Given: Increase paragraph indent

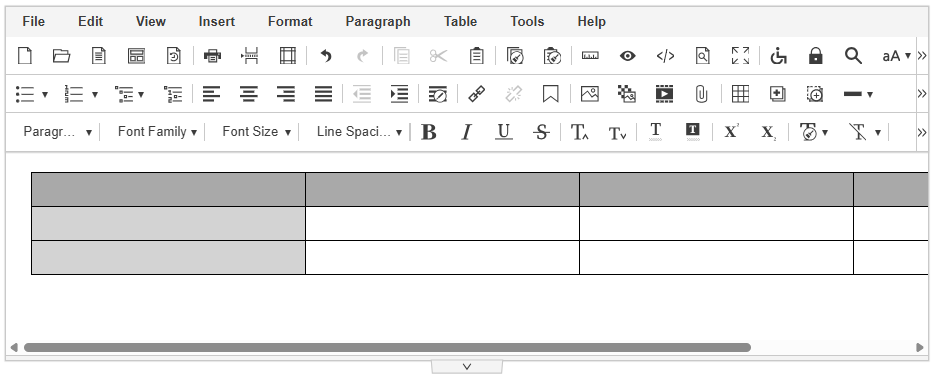Looking at the screenshot, I should [399, 94].
